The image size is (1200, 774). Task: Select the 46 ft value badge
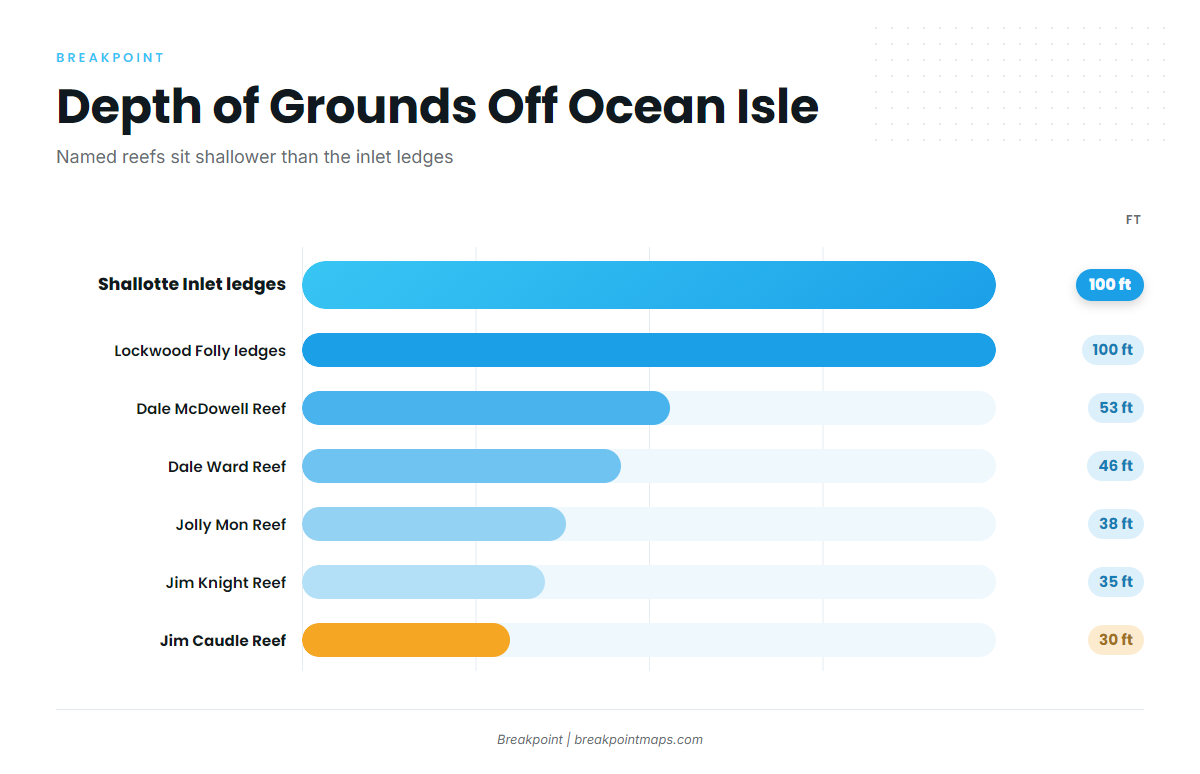[x=1116, y=466]
